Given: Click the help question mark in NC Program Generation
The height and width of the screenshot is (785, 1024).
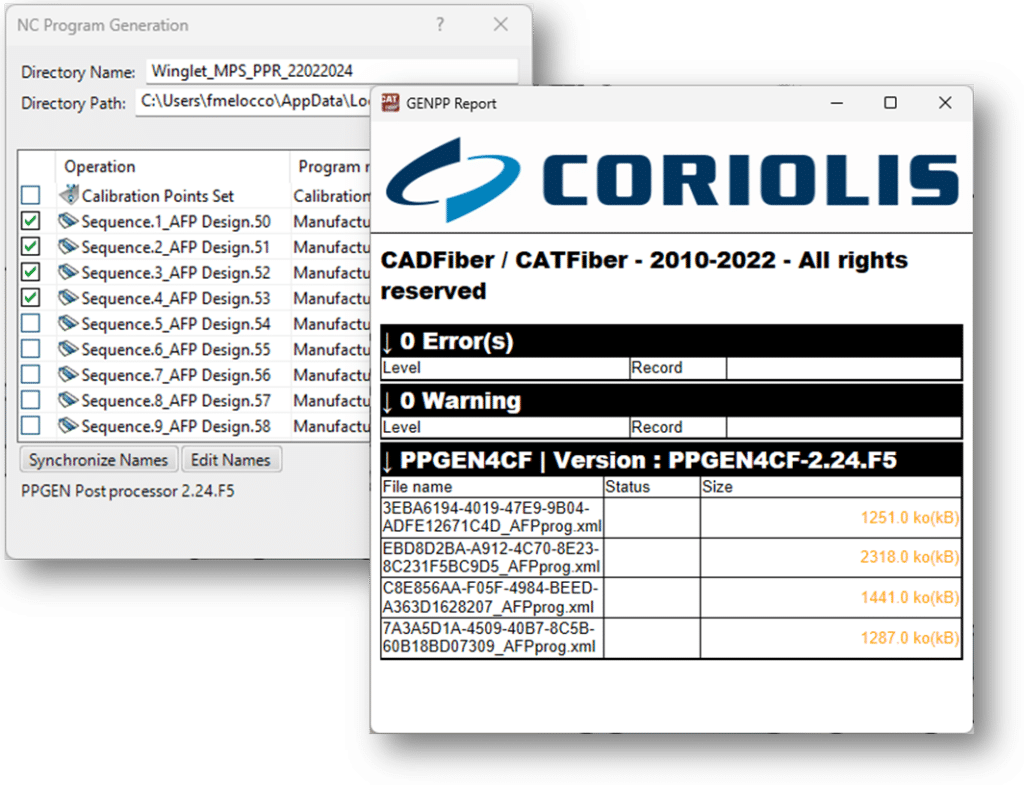Looking at the screenshot, I should pos(440,25).
